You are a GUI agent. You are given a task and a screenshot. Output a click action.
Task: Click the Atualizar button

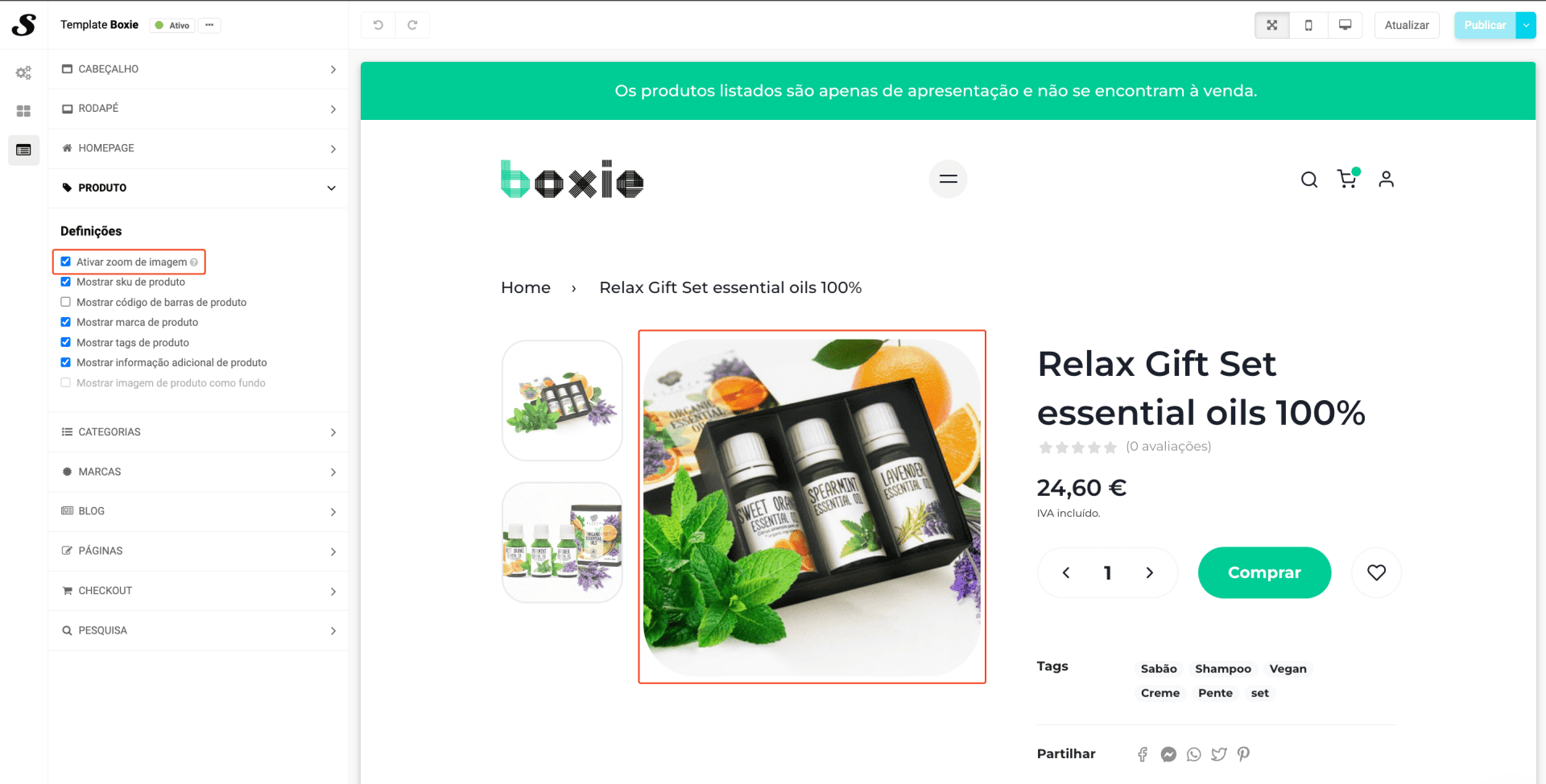[1407, 25]
